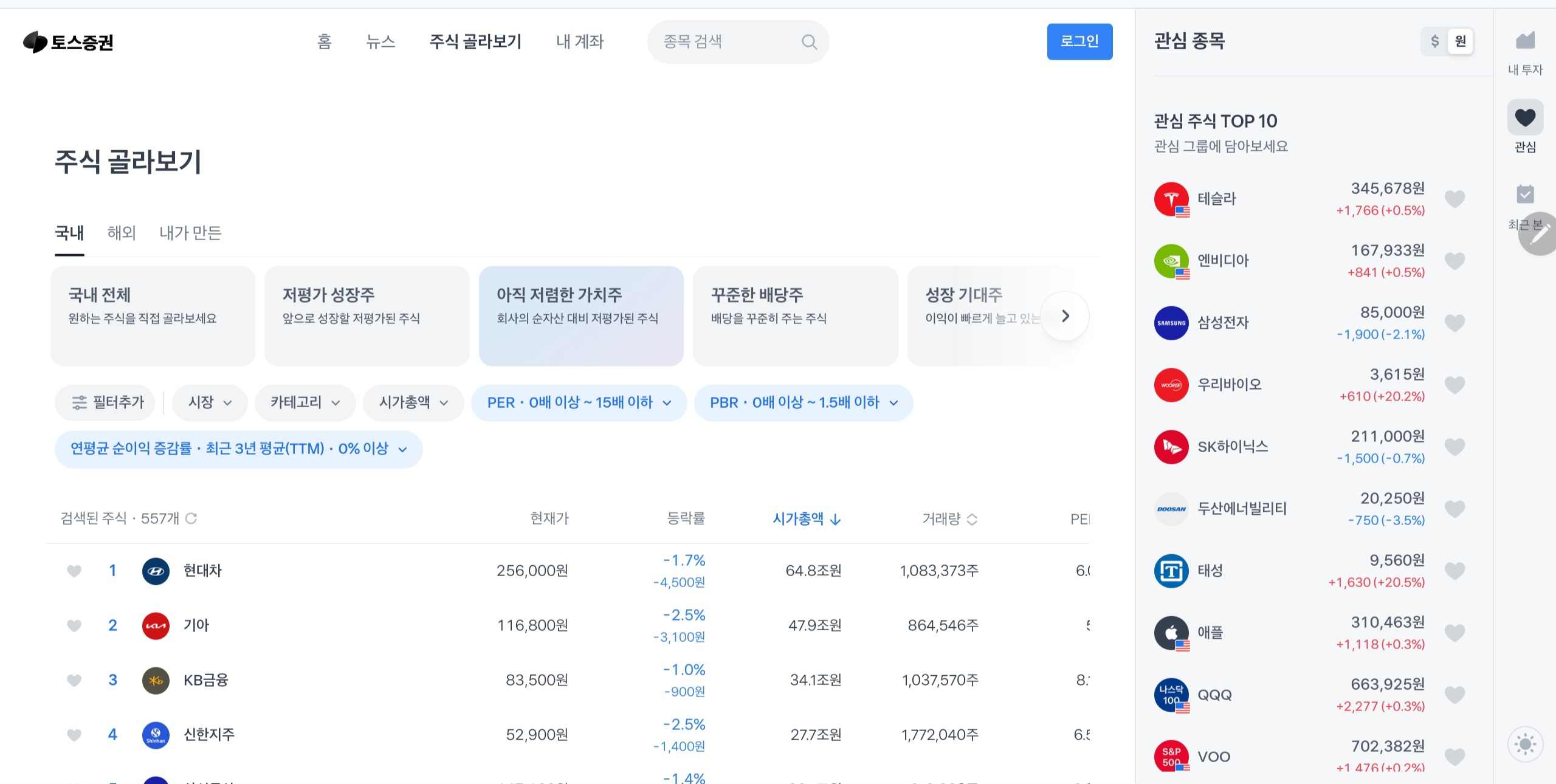
Task: Toggle heart favorite for SK하이닉스
Action: point(1454,447)
